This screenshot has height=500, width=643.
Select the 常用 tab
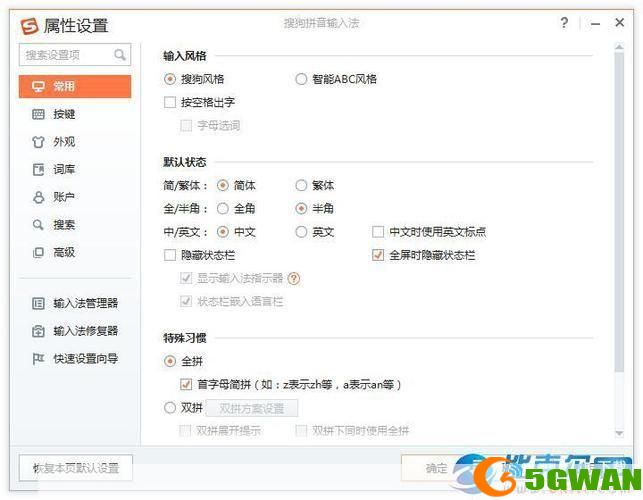coord(75,87)
